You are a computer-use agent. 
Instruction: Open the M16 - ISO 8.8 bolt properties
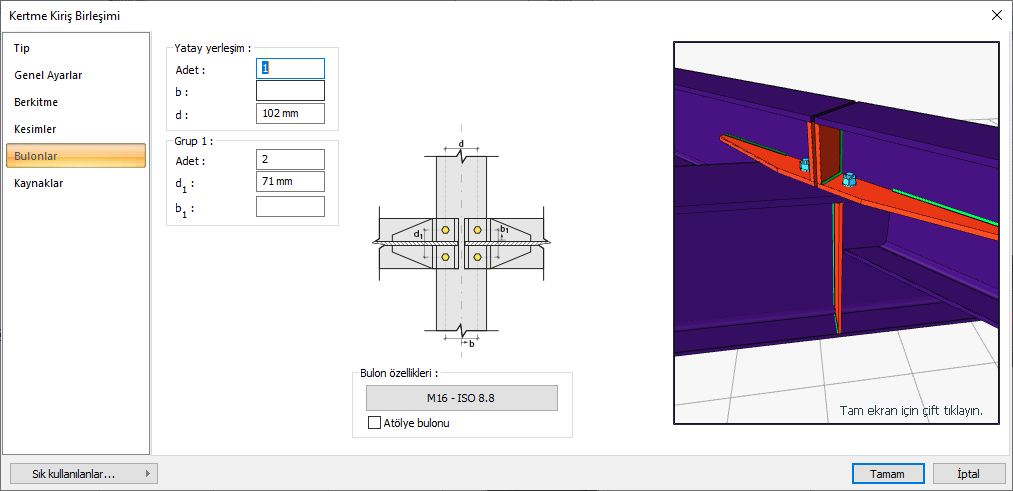click(461, 398)
